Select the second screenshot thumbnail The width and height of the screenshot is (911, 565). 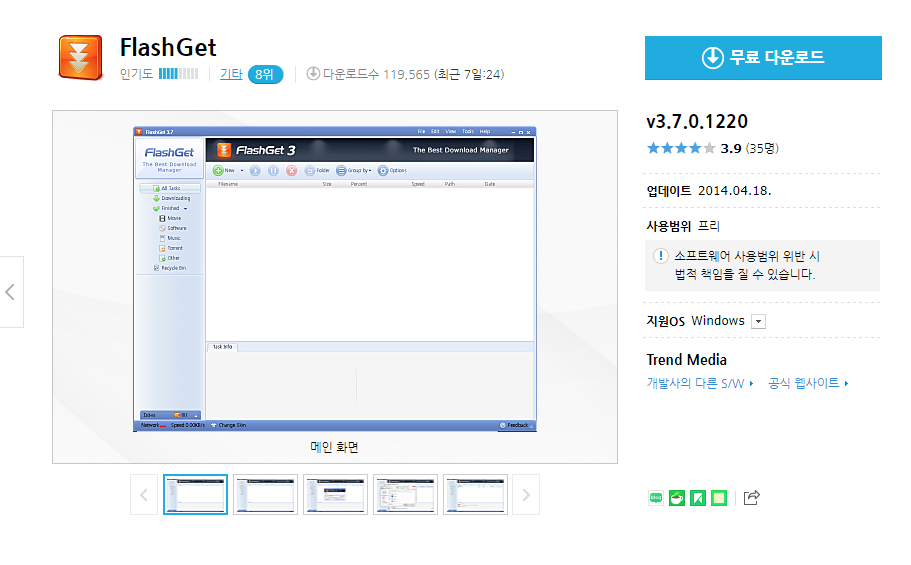point(266,495)
